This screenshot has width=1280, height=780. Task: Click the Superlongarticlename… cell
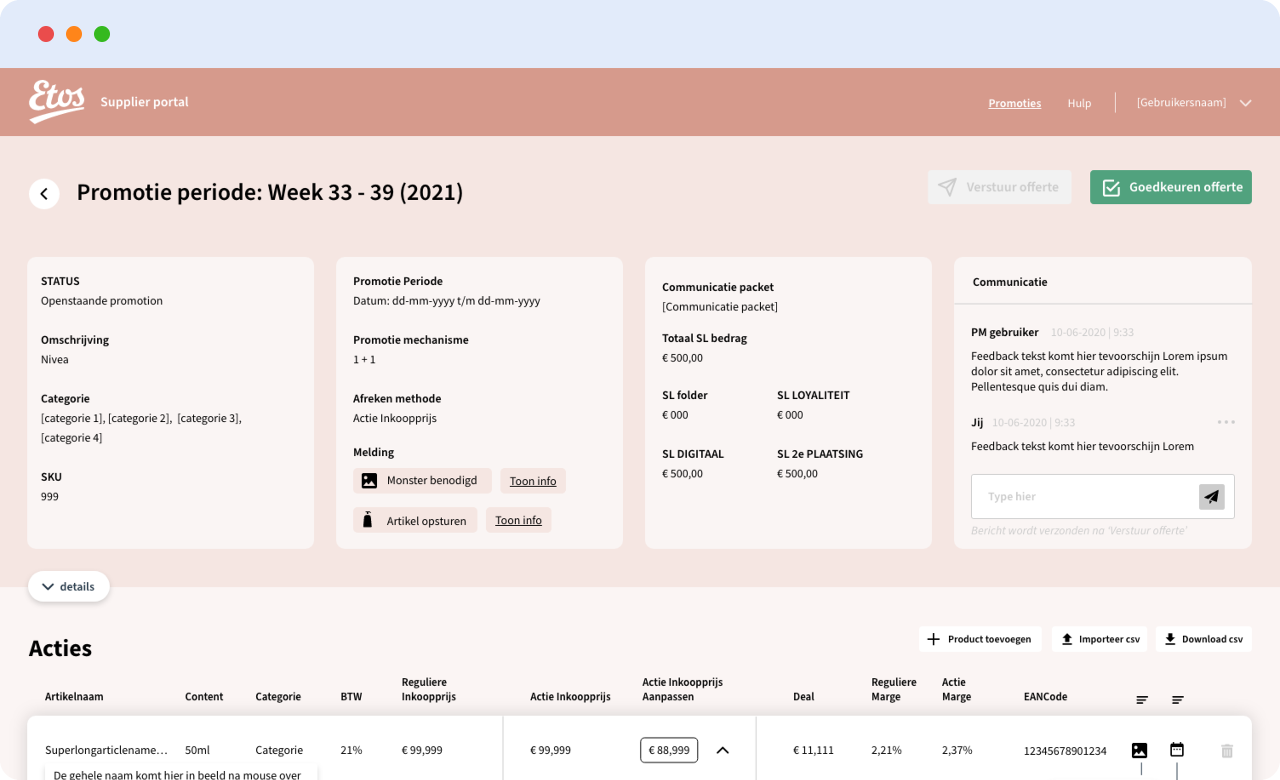point(106,750)
